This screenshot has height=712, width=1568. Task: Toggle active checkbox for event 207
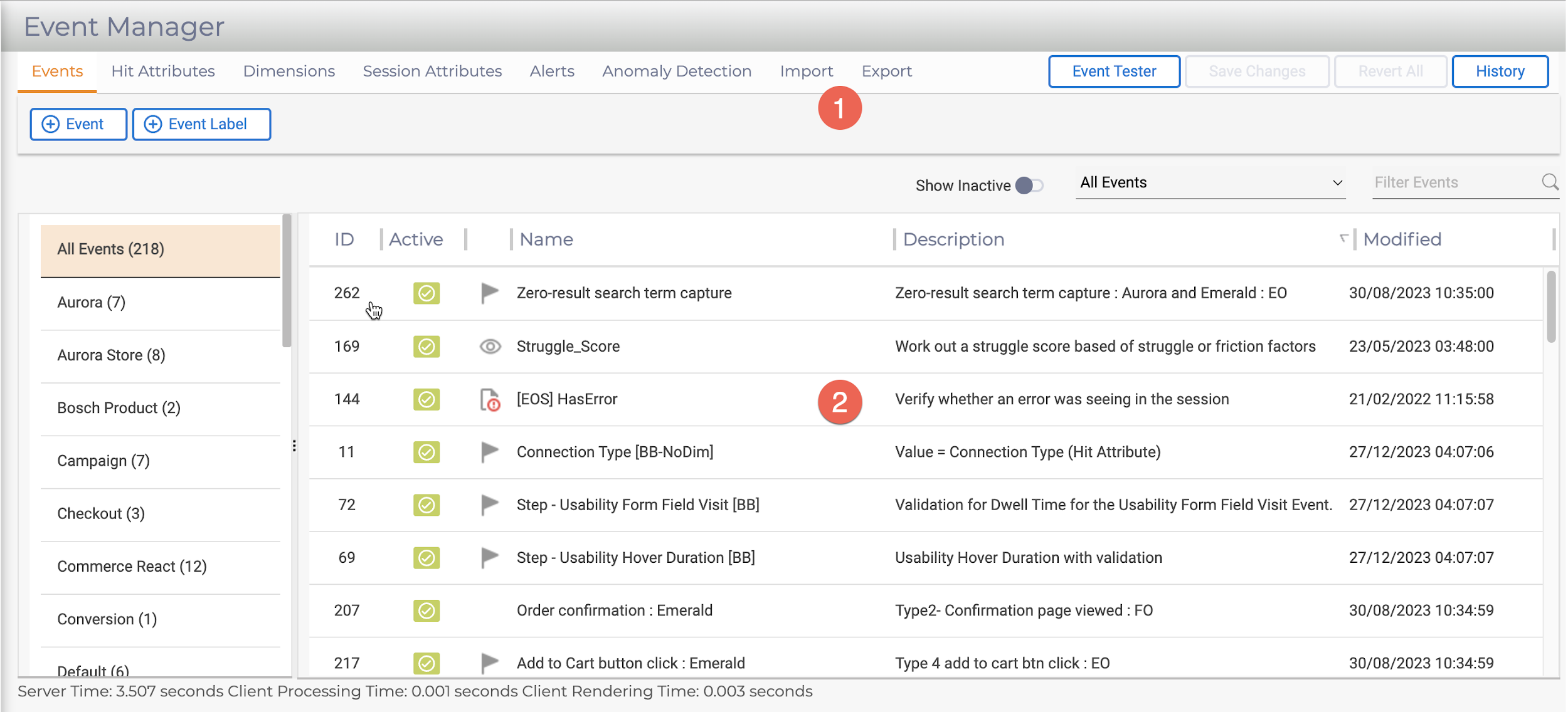pyautogui.click(x=426, y=610)
